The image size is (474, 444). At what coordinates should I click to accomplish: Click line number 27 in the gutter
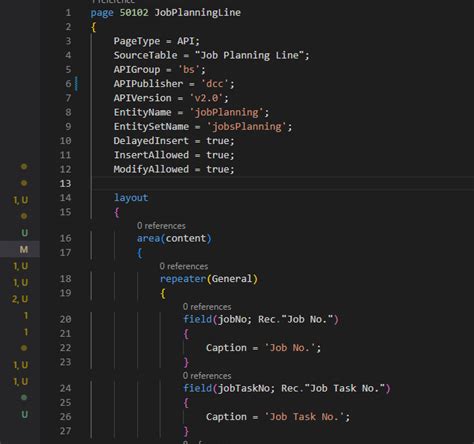(x=65, y=431)
